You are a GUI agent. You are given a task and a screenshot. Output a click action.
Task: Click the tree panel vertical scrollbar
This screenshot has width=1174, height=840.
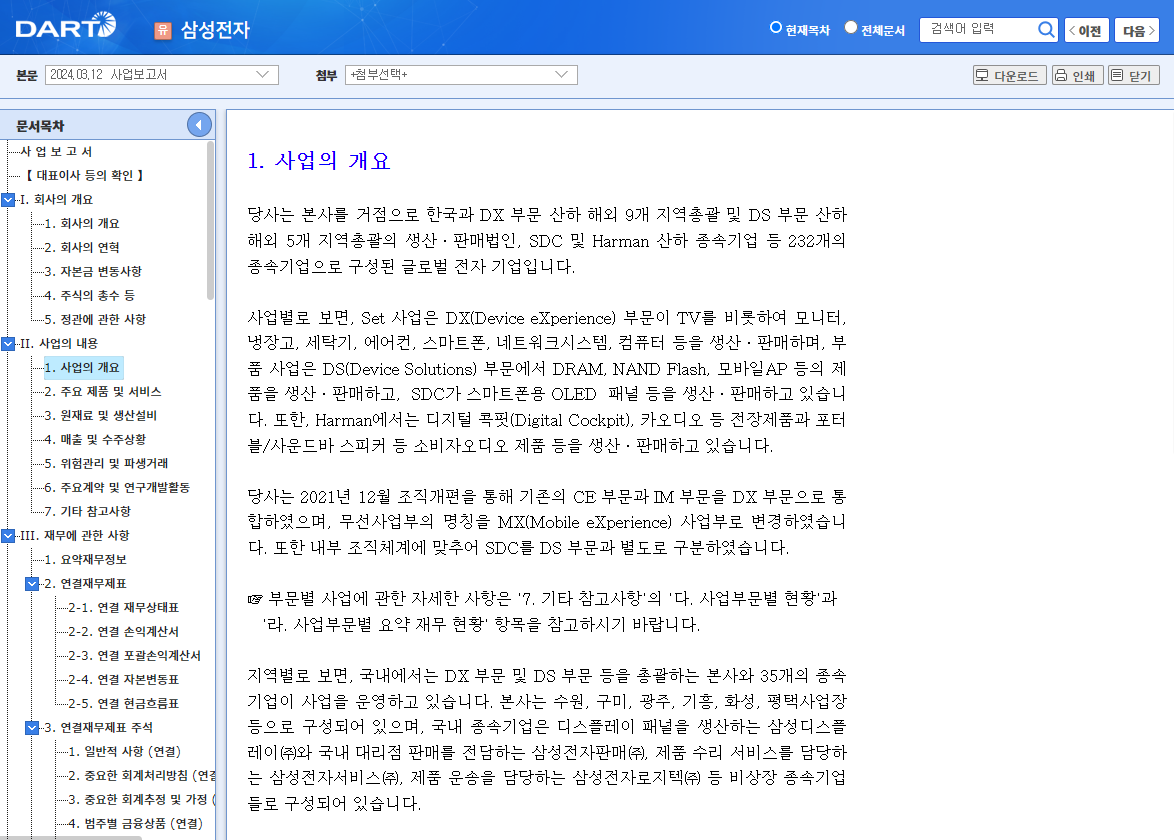coord(210,221)
